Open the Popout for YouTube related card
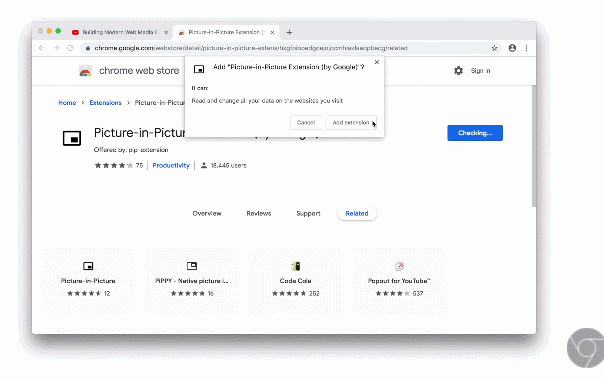This screenshot has height=380, width=604. (399, 281)
